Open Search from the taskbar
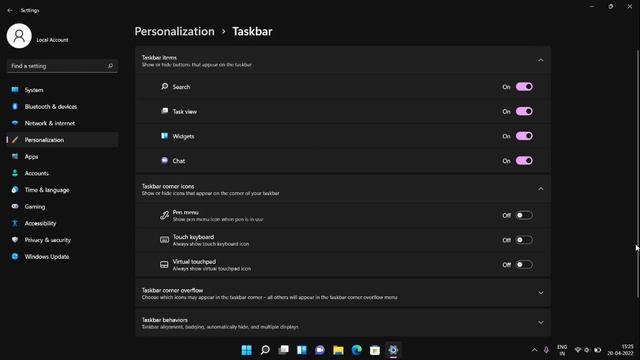 265,350
